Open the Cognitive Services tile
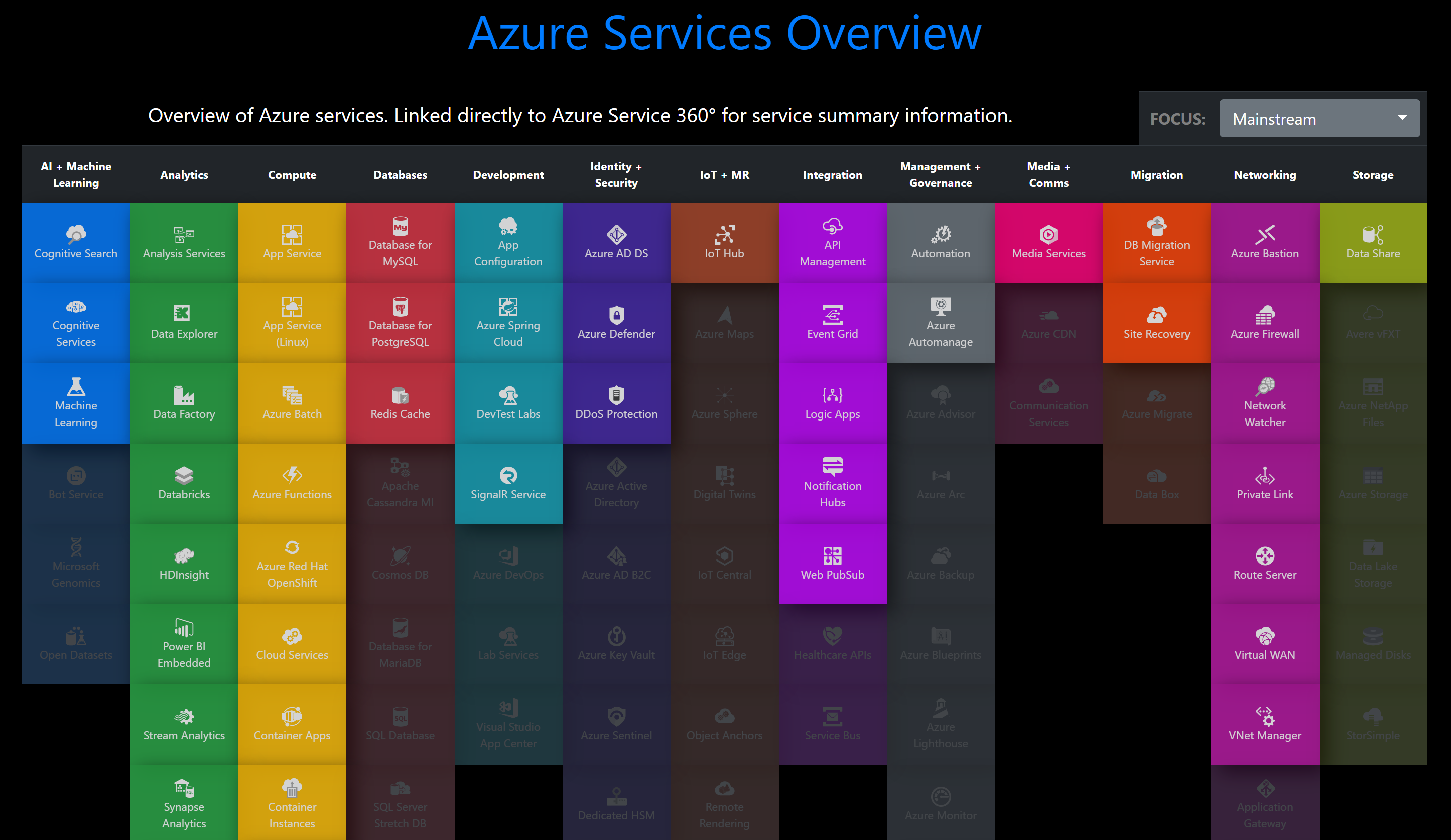Image resolution: width=1451 pixels, height=840 pixels. 76,323
